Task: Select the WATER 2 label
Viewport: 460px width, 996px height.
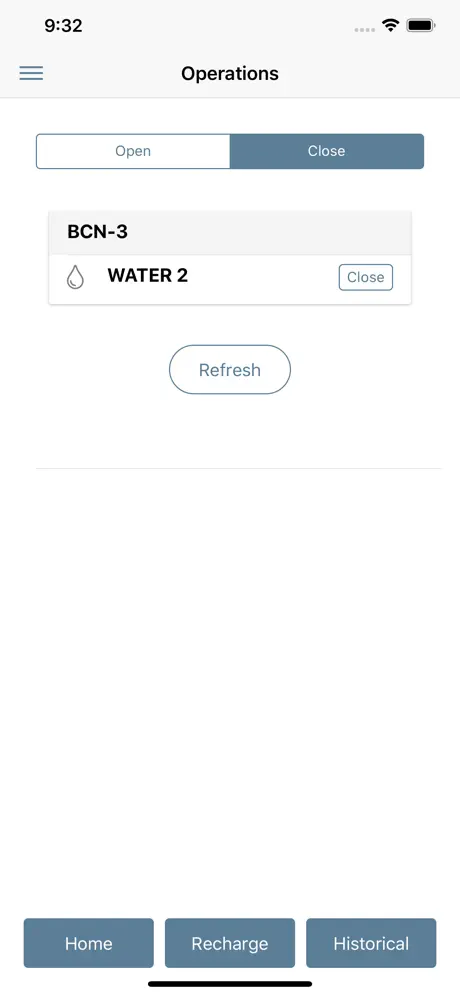Action: tap(147, 276)
